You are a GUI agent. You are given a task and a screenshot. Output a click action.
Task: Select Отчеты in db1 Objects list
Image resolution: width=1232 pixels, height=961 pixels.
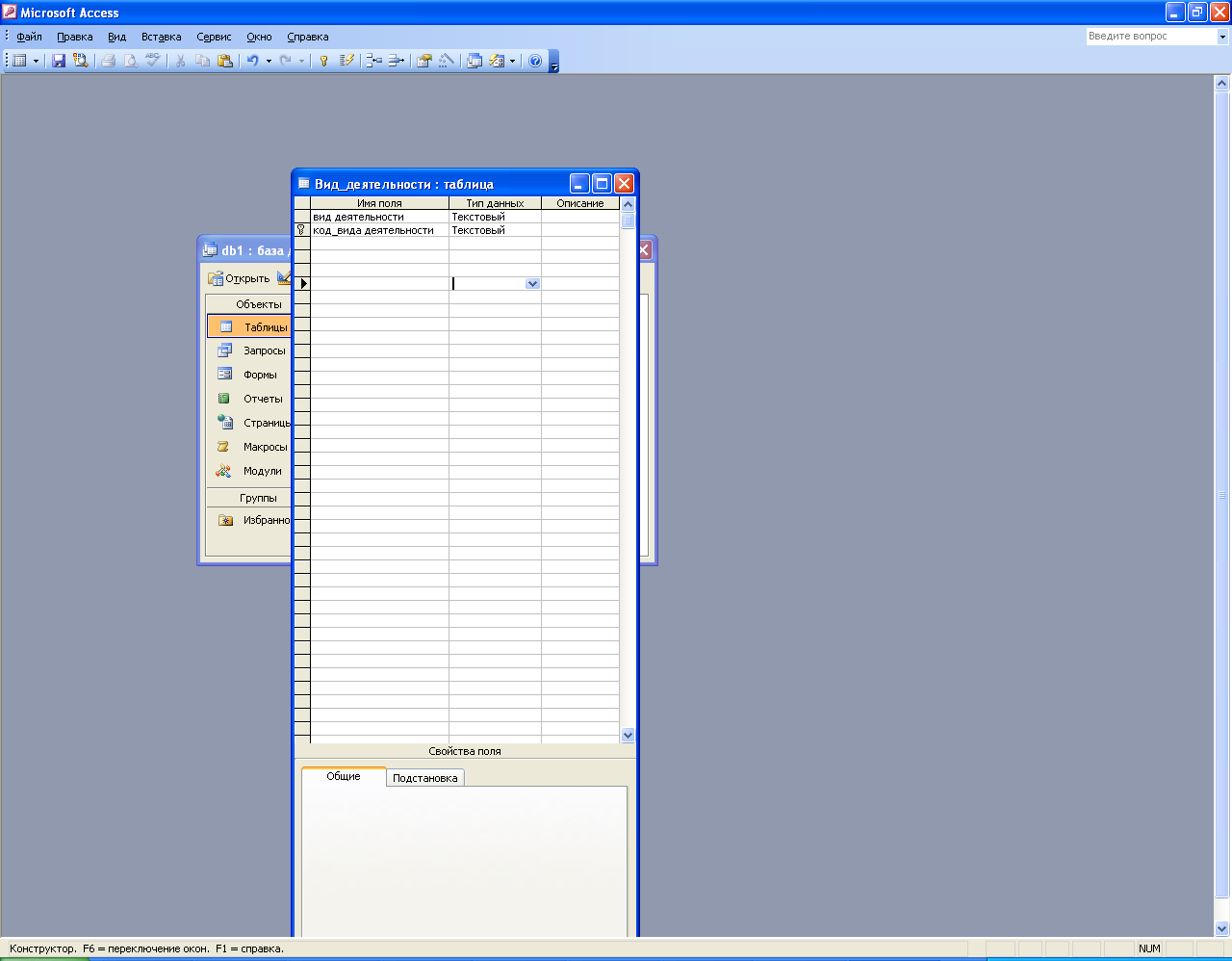pos(249,399)
